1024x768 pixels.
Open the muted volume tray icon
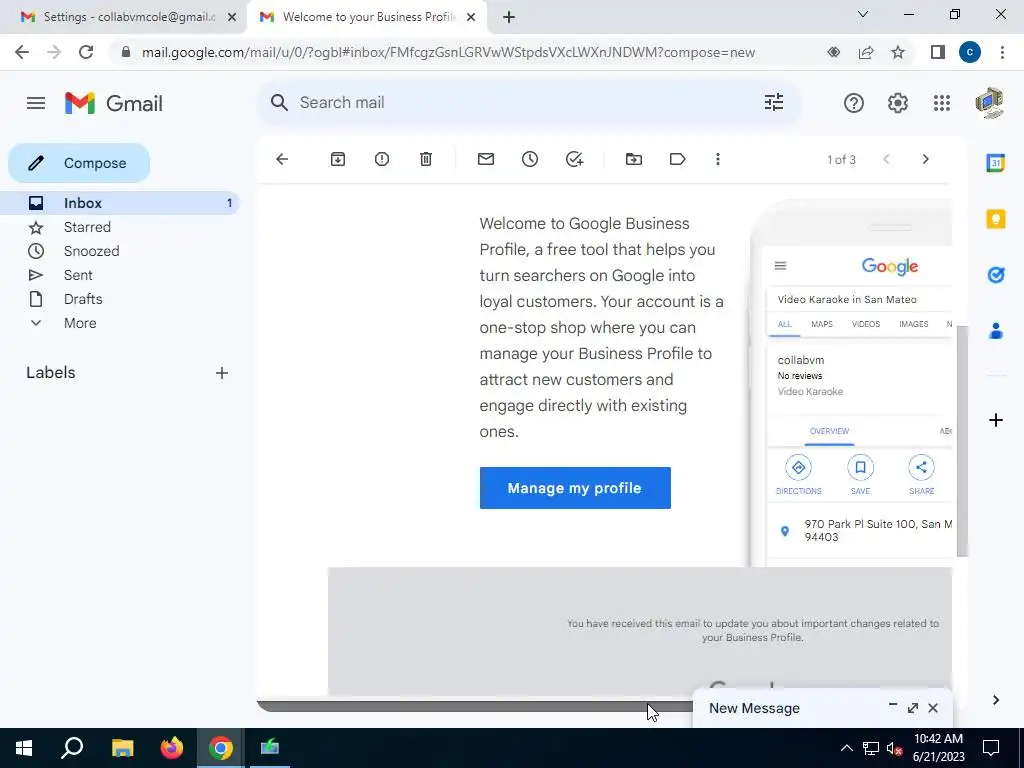[x=895, y=748]
